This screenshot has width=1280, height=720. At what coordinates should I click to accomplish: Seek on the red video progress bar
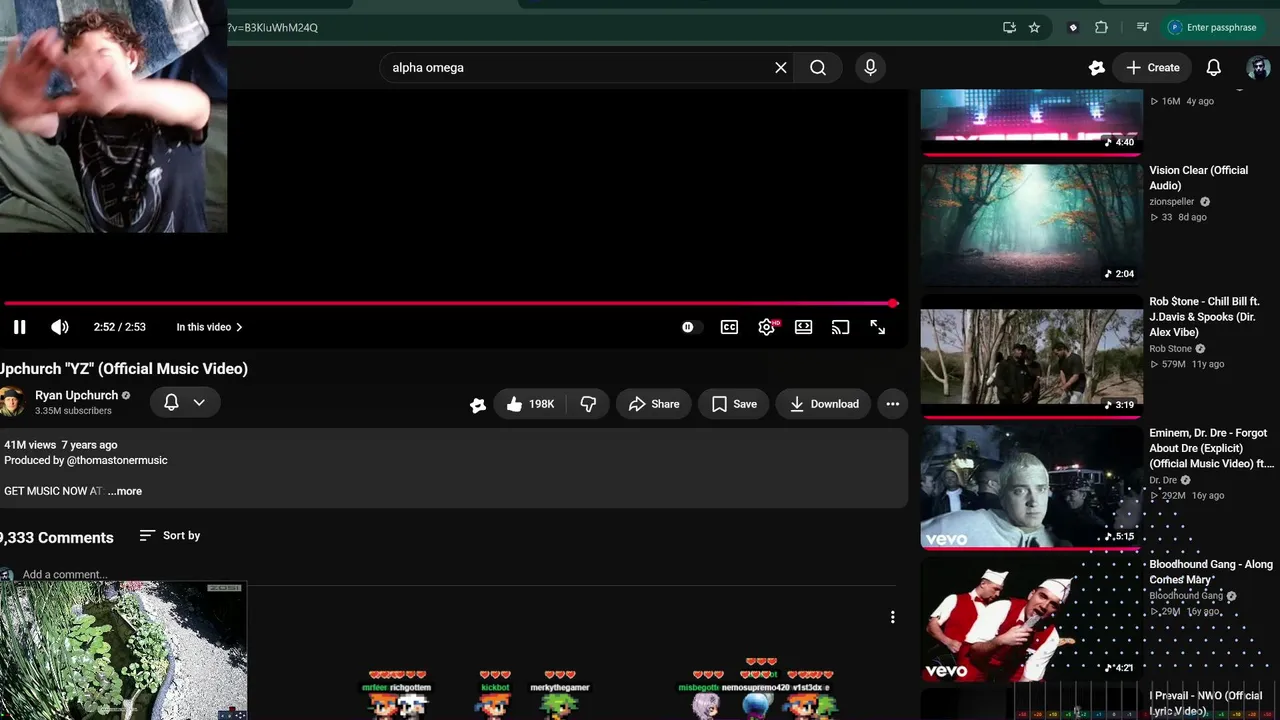point(450,303)
